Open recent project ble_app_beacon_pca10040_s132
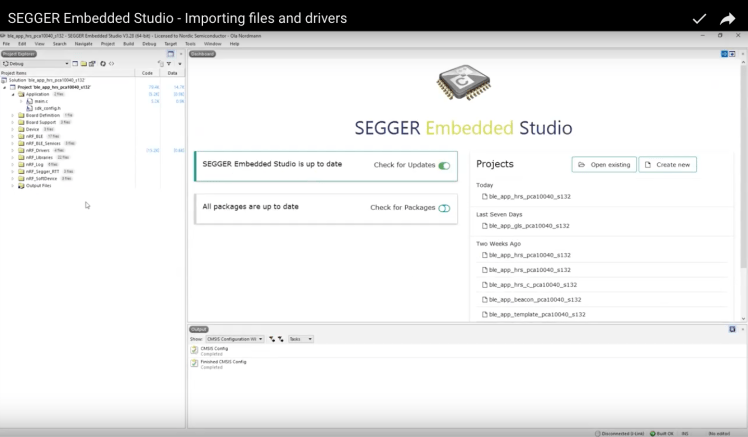 (533, 299)
